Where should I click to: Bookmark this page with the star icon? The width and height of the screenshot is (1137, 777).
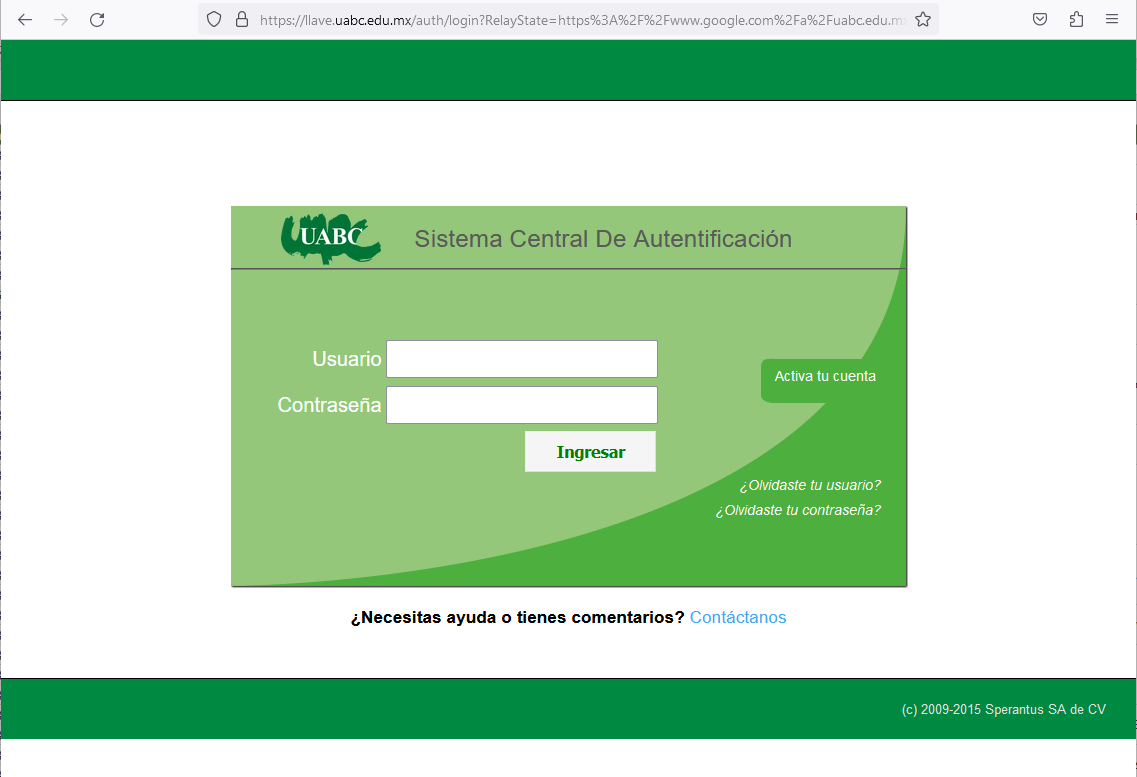pos(923,19)
